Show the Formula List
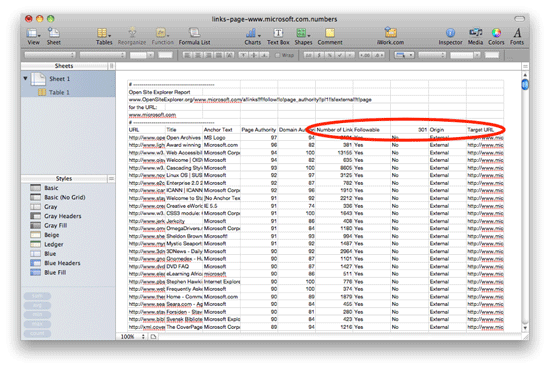The image size is (550, 369). [194, 36]
